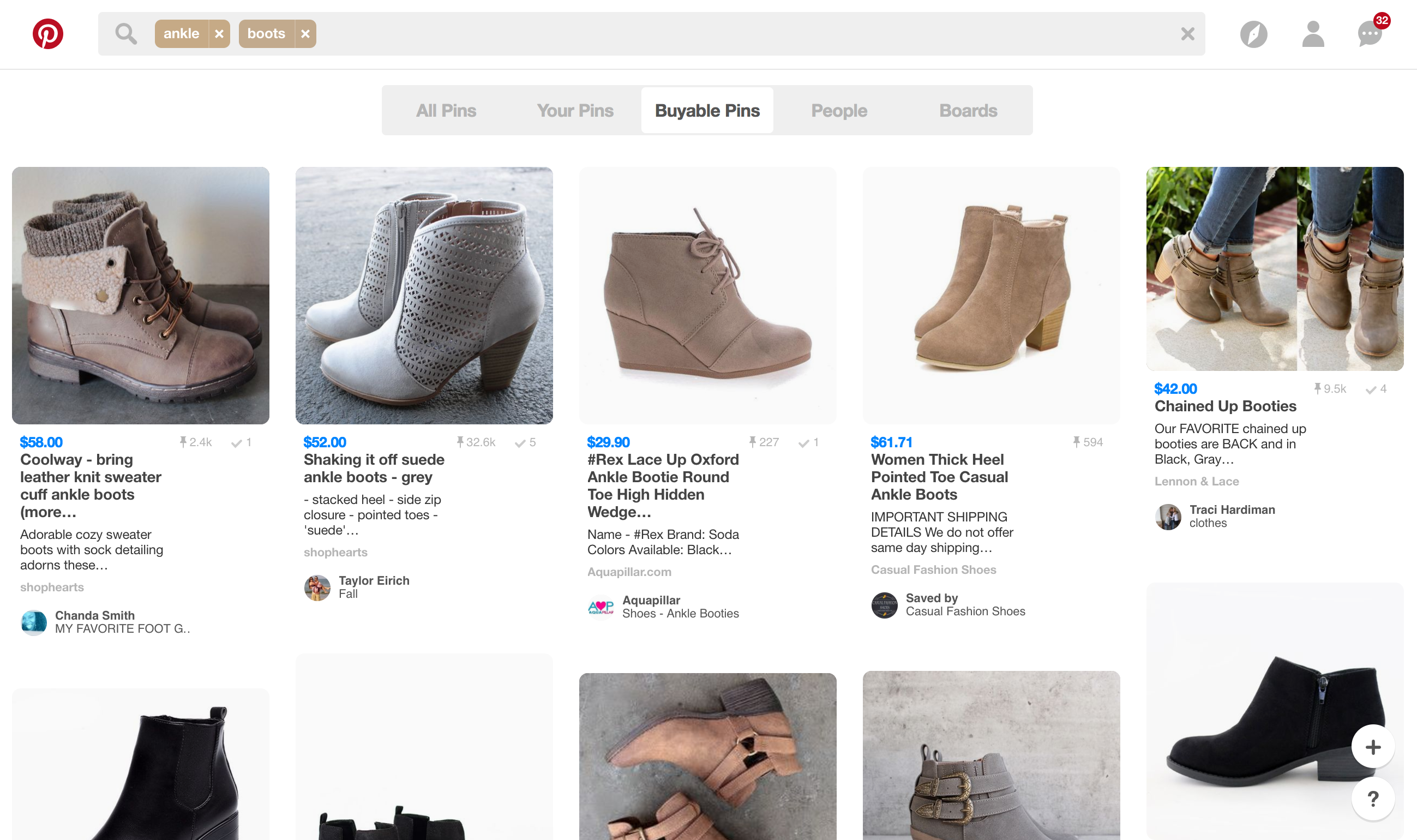
Task: Click the search magnifier icon
Action: (125, 34)
